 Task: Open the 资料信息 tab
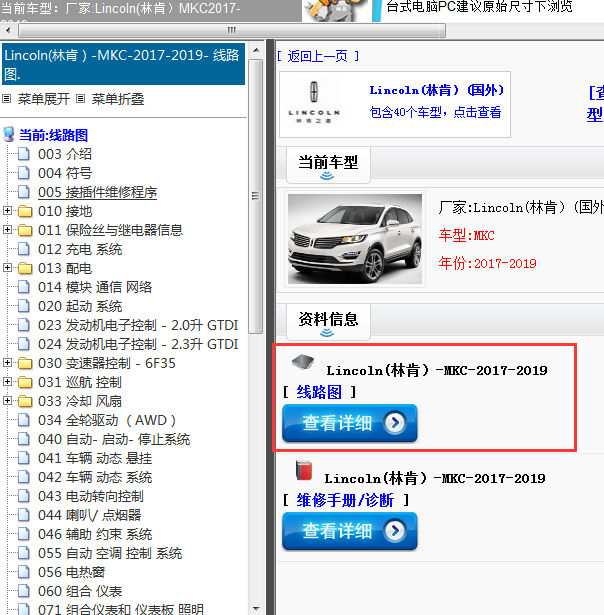328,322
